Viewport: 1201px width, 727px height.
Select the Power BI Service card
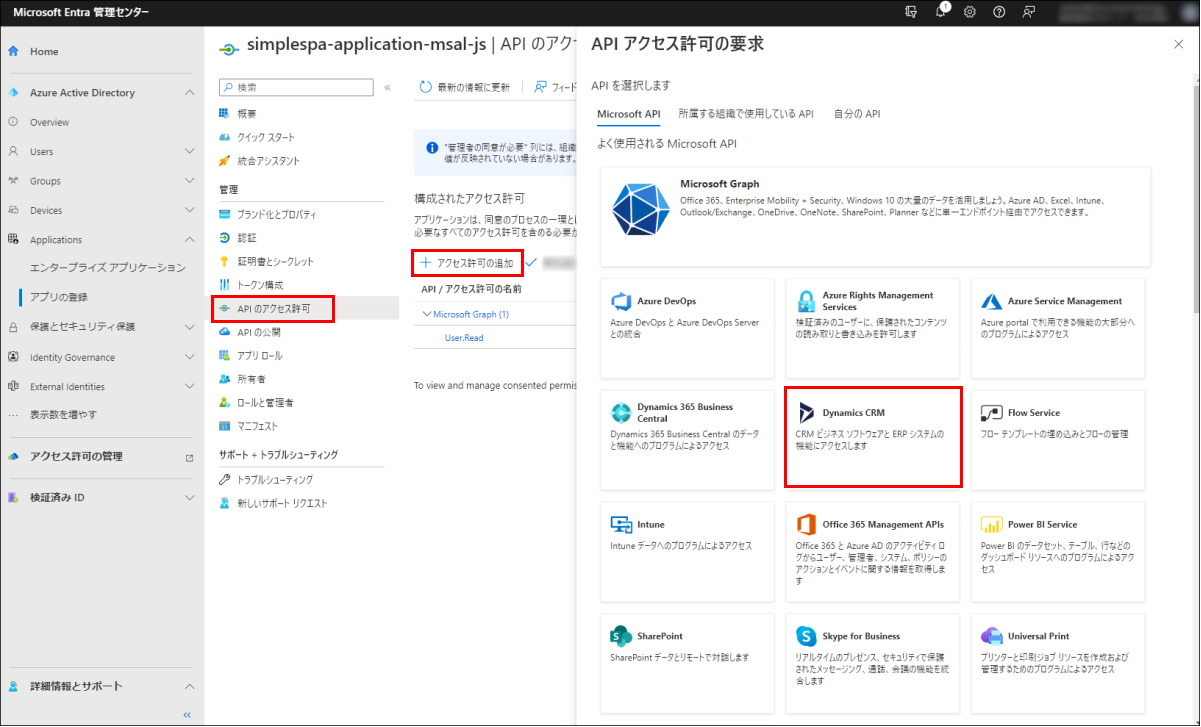pyautogui.click(x=1059, y=552)
